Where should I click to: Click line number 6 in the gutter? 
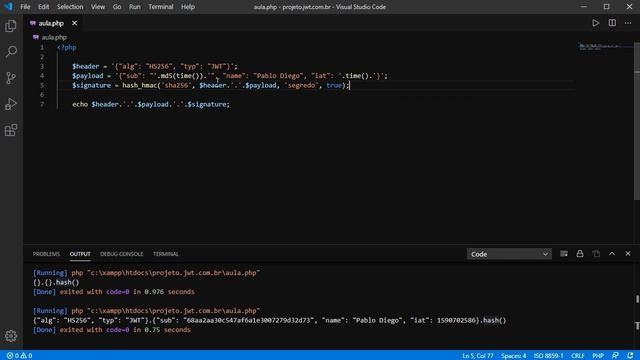[42, 95]
